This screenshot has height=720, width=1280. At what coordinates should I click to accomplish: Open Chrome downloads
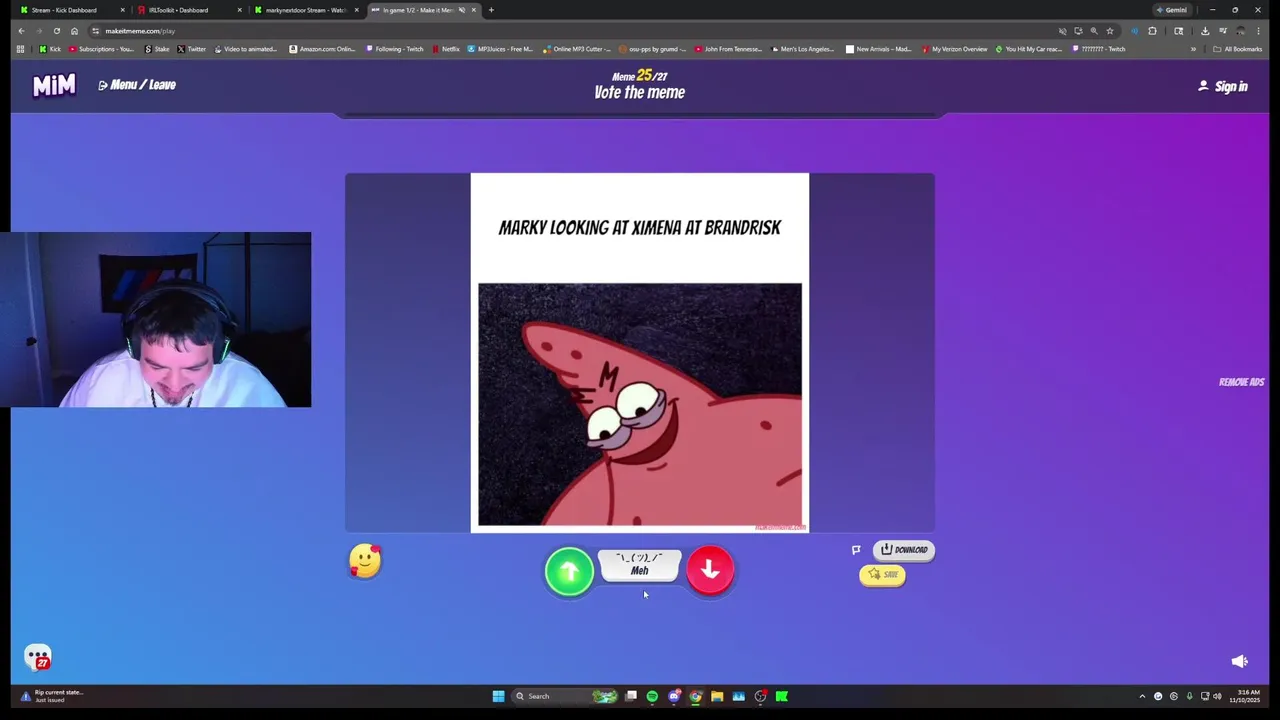pyautogui.click(x=1205, y=31)
